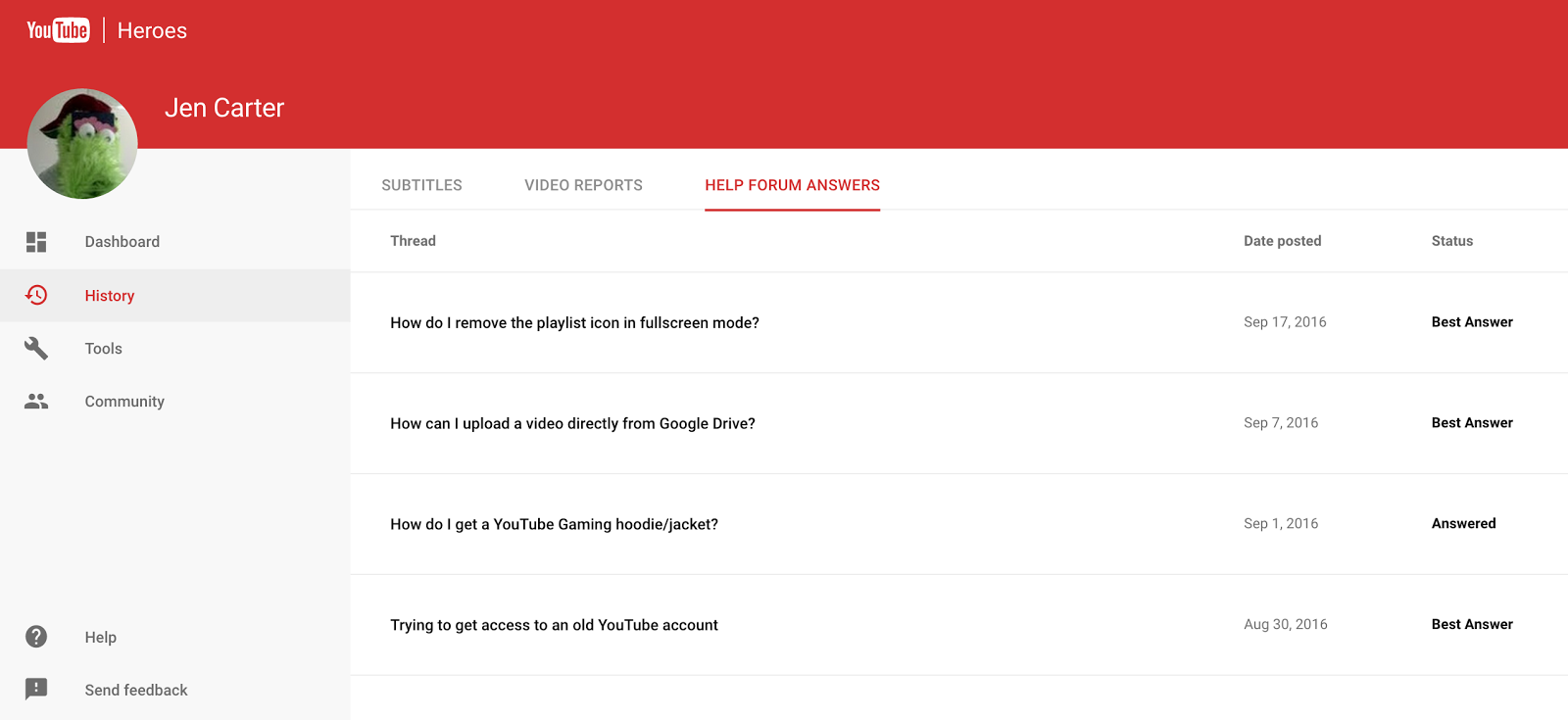Click the Sep 7, 2016 date
Screen dimensions: 1568x720
[1281, 423]
